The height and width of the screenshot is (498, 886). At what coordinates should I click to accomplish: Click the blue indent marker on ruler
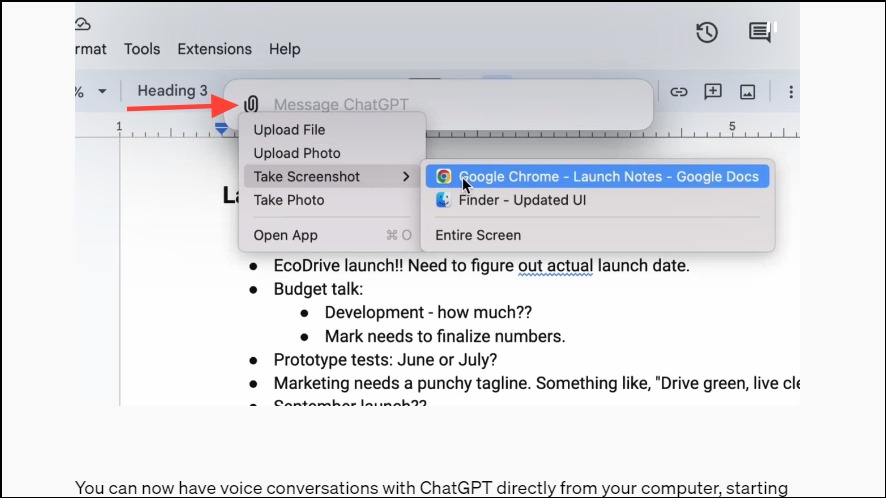point(222,129)
